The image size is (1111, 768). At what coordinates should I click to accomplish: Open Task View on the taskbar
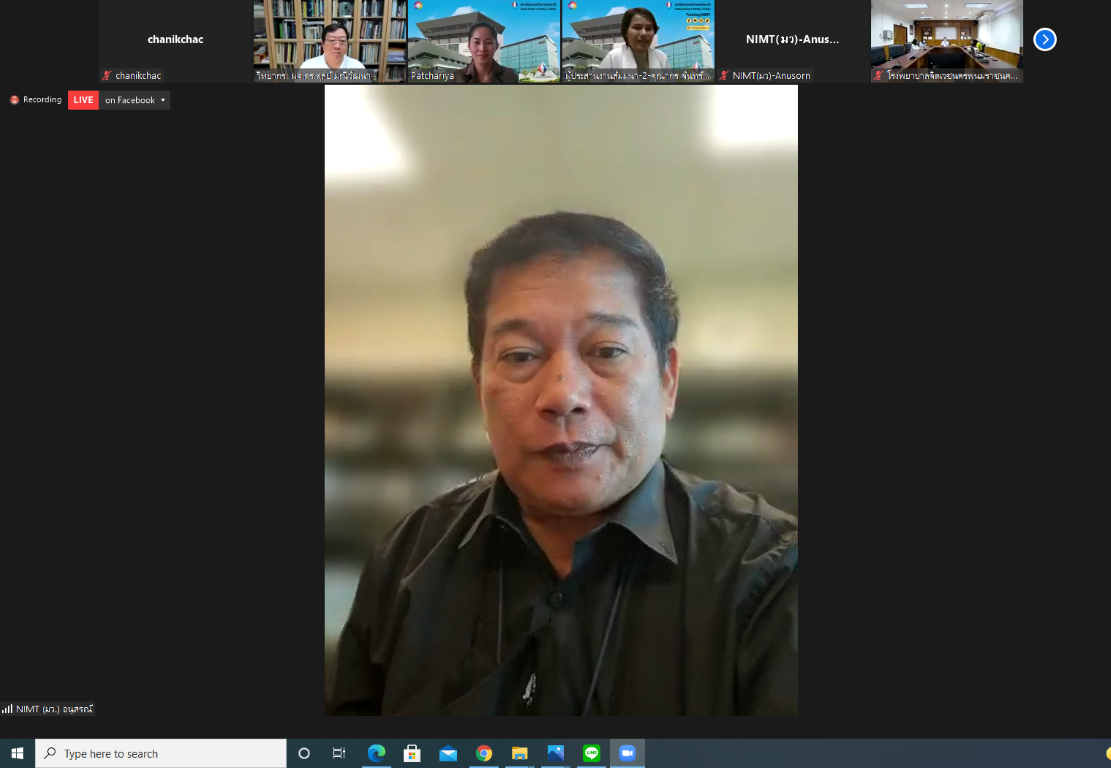[x=340, y=753]
